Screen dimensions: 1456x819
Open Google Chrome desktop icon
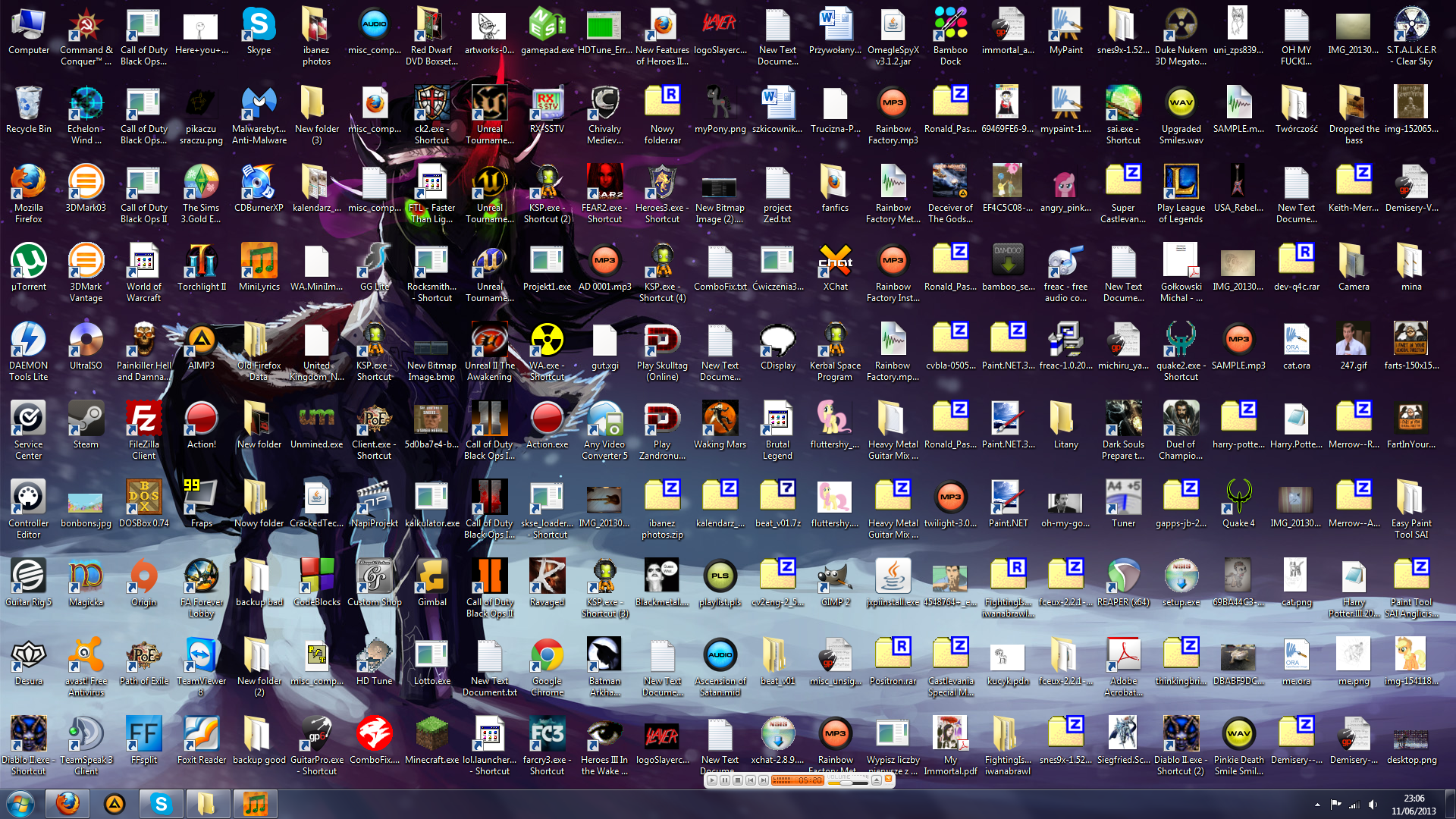pos(547,667)
